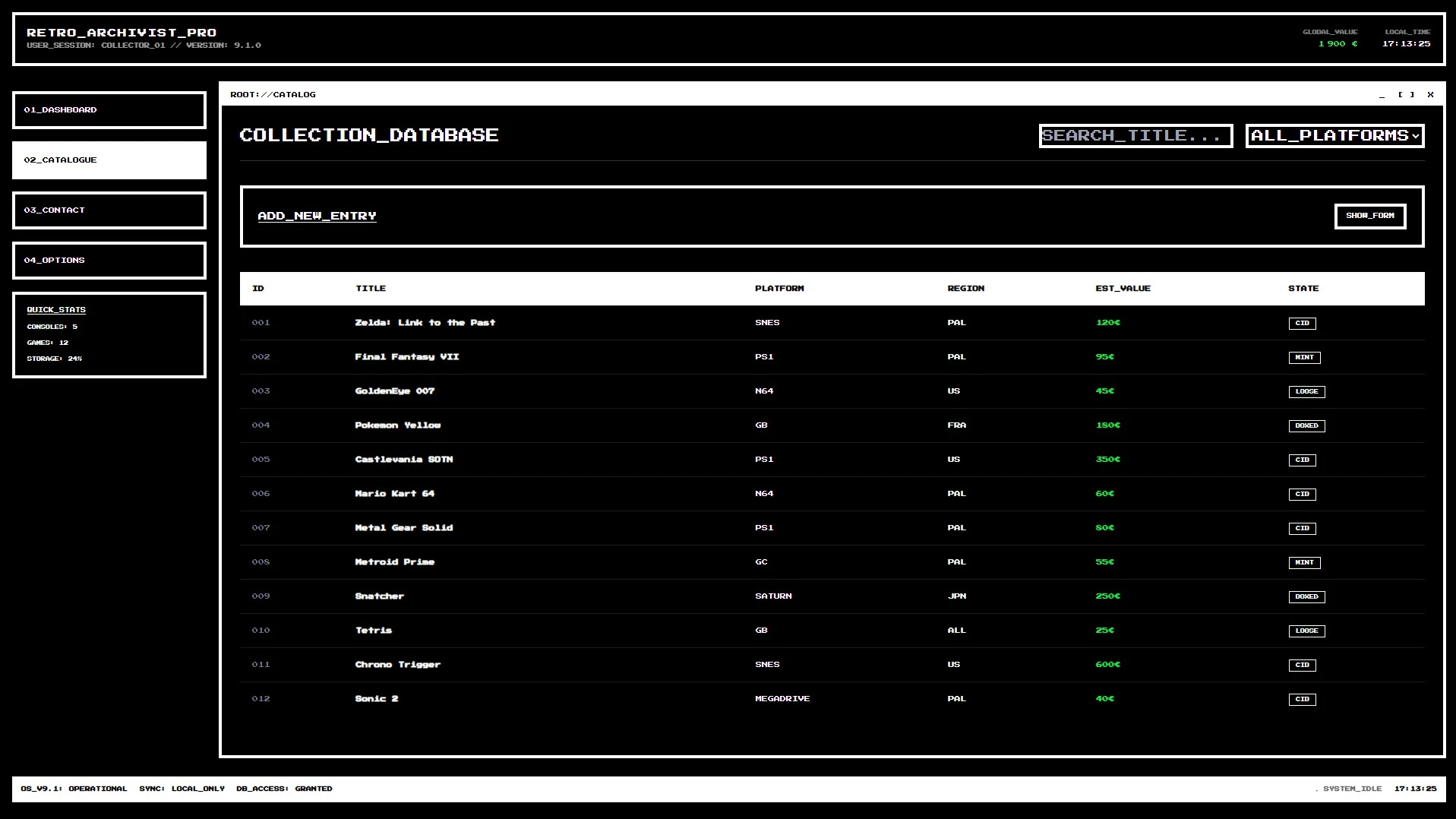Click the X icon on the catalog window
The width and height of the screenshot is (1456, 819).
[1430, 94]
